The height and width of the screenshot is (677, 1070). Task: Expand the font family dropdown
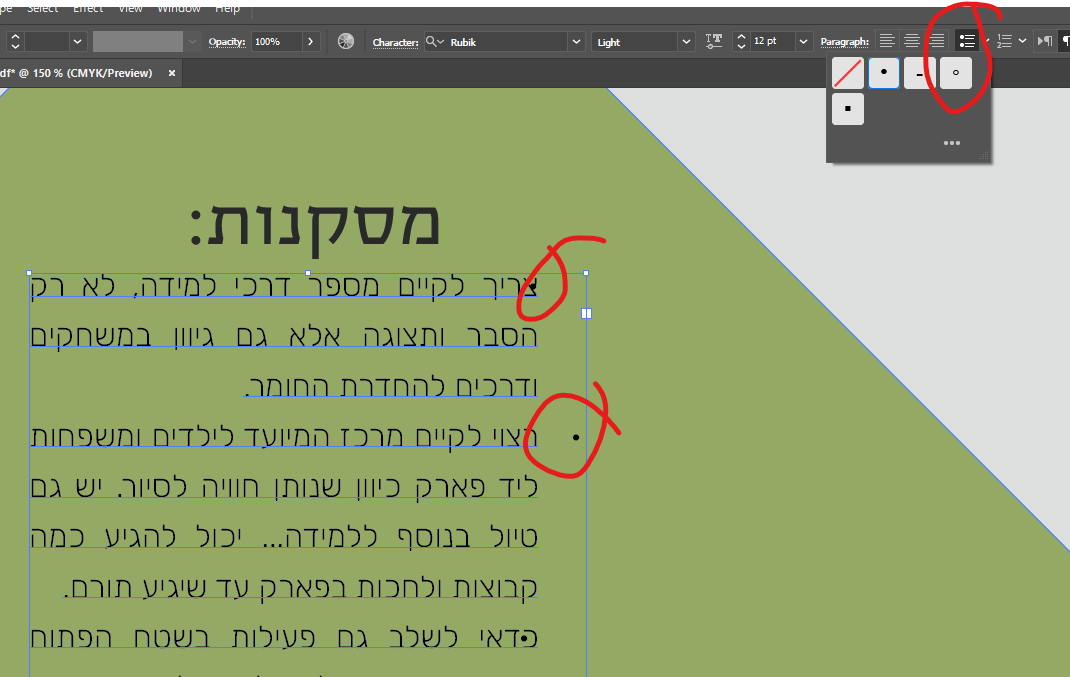click(x=577, y=42)
